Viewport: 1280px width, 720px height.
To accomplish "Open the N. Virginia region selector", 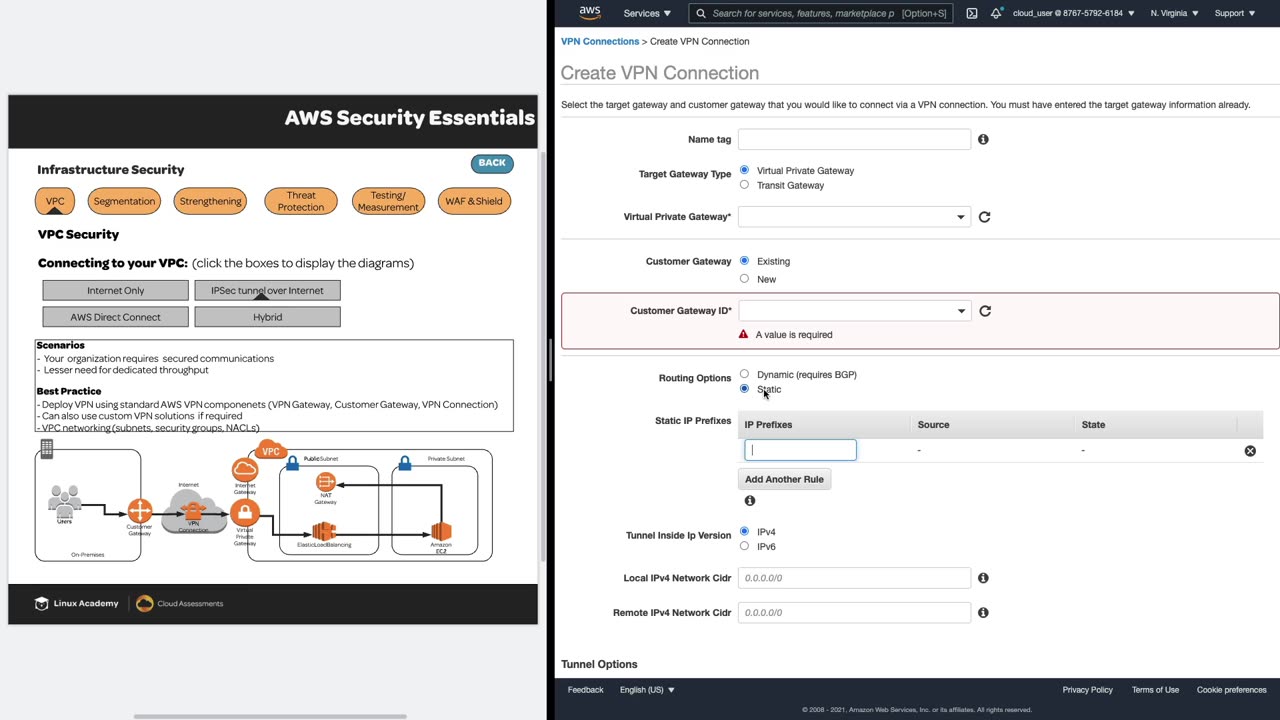I will 1174,13.
